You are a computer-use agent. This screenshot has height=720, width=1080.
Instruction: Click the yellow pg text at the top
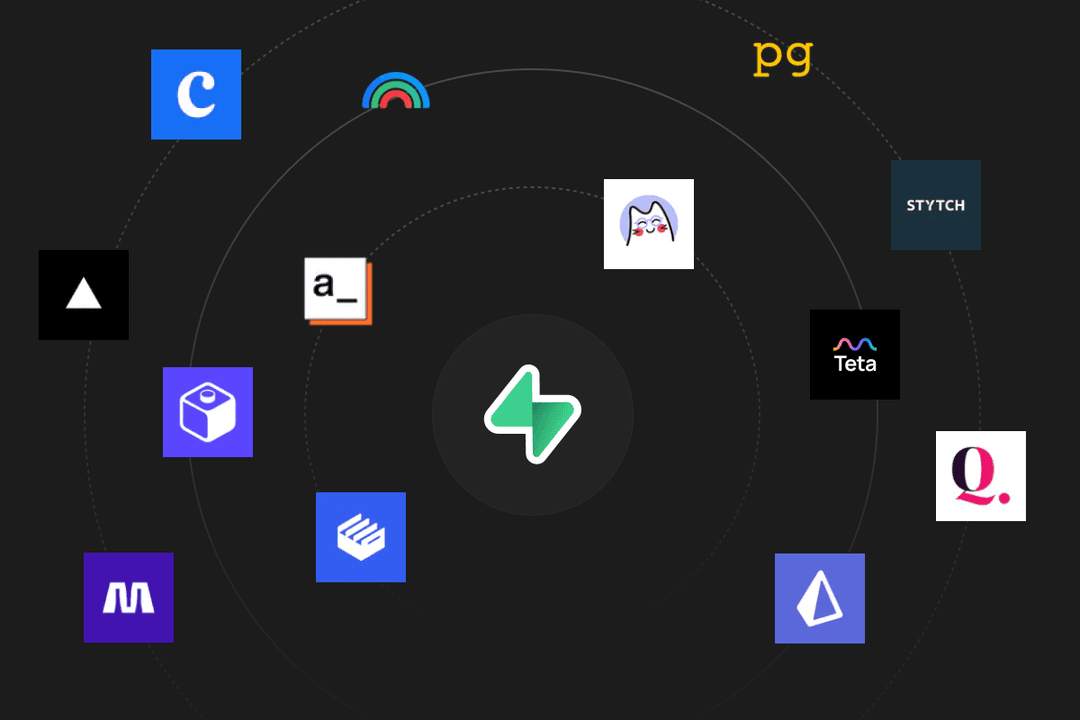(x=782, y=57)
